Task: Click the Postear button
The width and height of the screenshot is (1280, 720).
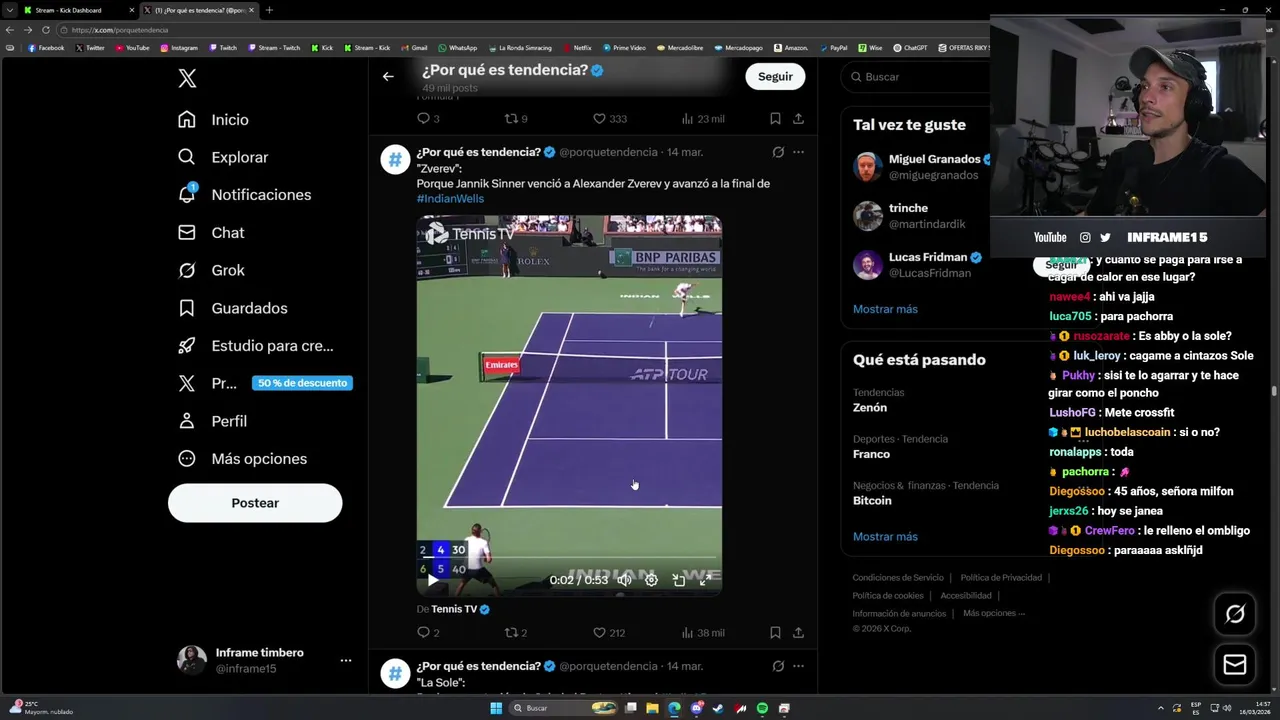Action: coord(255,503)
